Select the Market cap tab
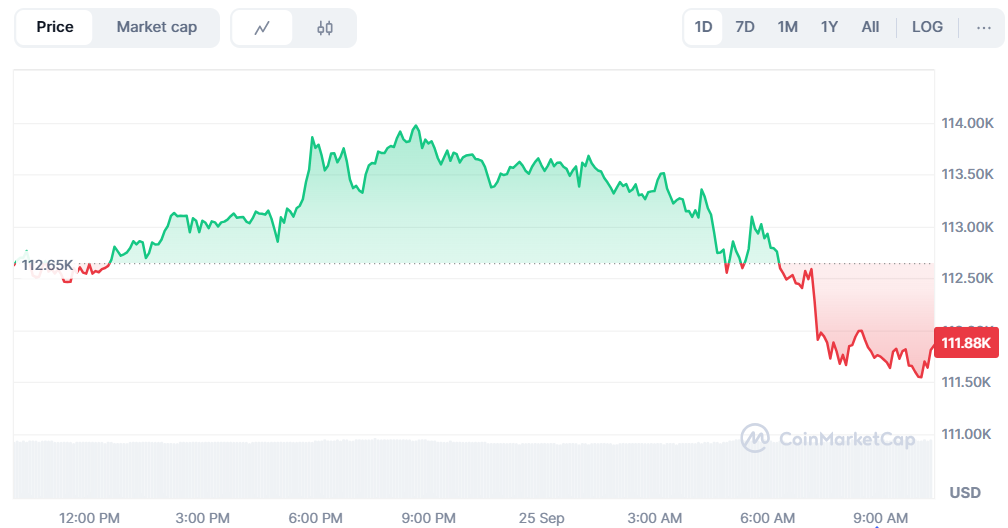 (156, 27)
